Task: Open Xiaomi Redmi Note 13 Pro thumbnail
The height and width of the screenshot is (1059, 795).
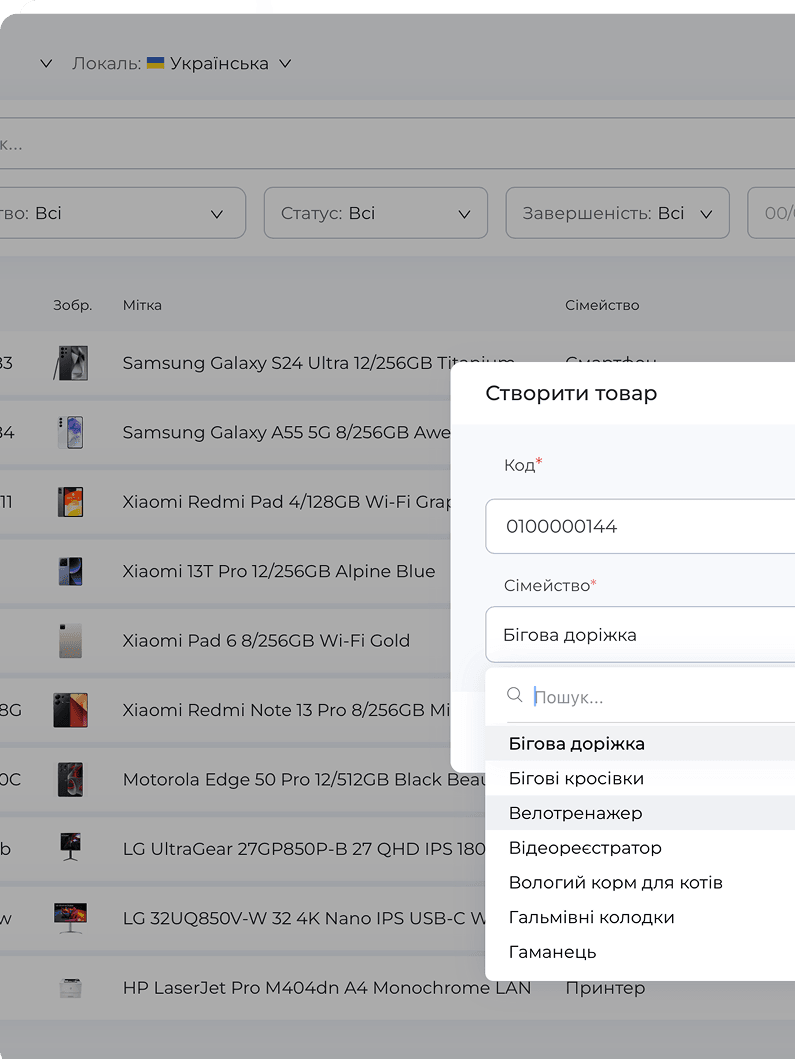Action: (x=70, y=710)
